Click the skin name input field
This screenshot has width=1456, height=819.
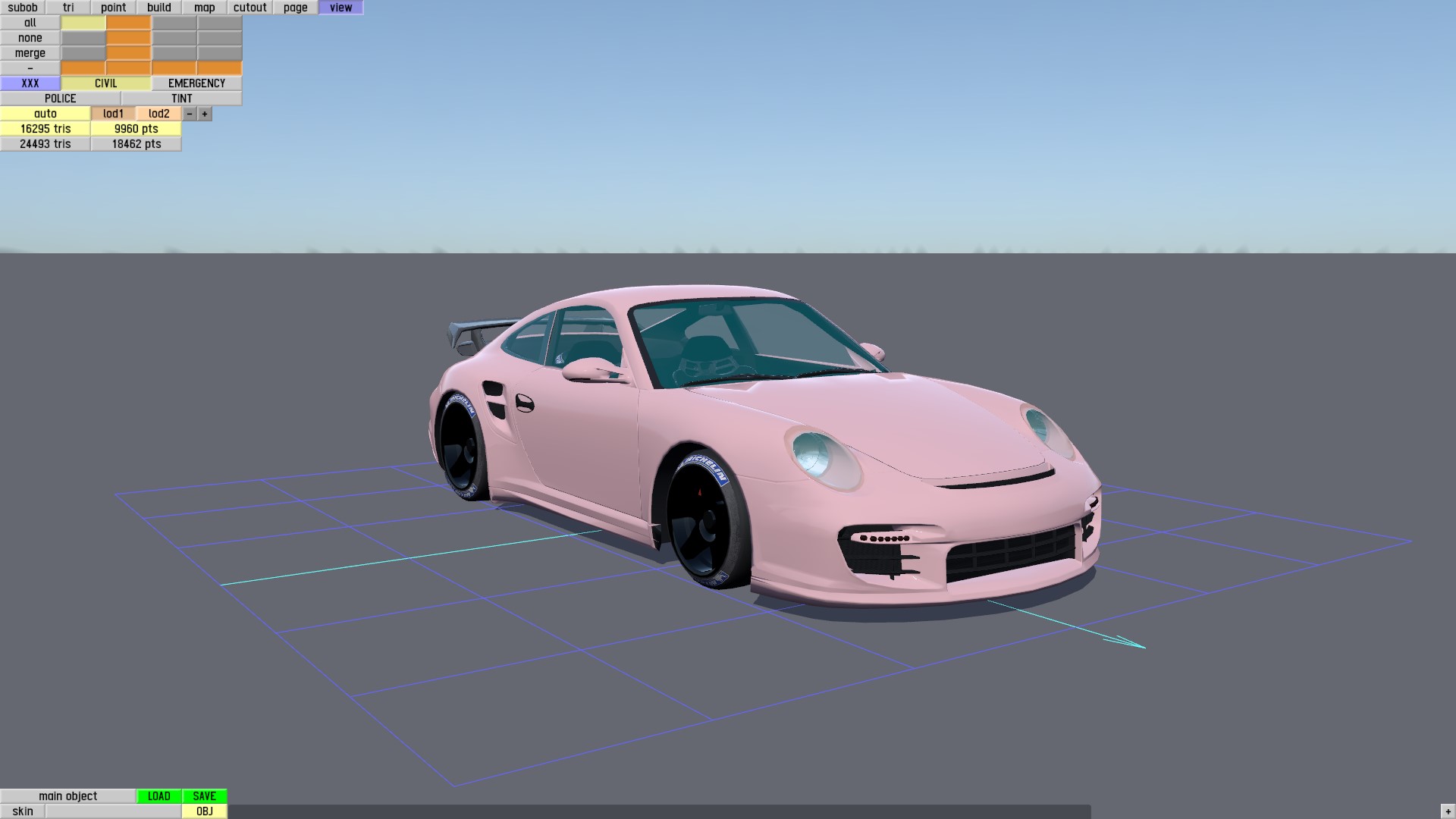pos(113,811)
